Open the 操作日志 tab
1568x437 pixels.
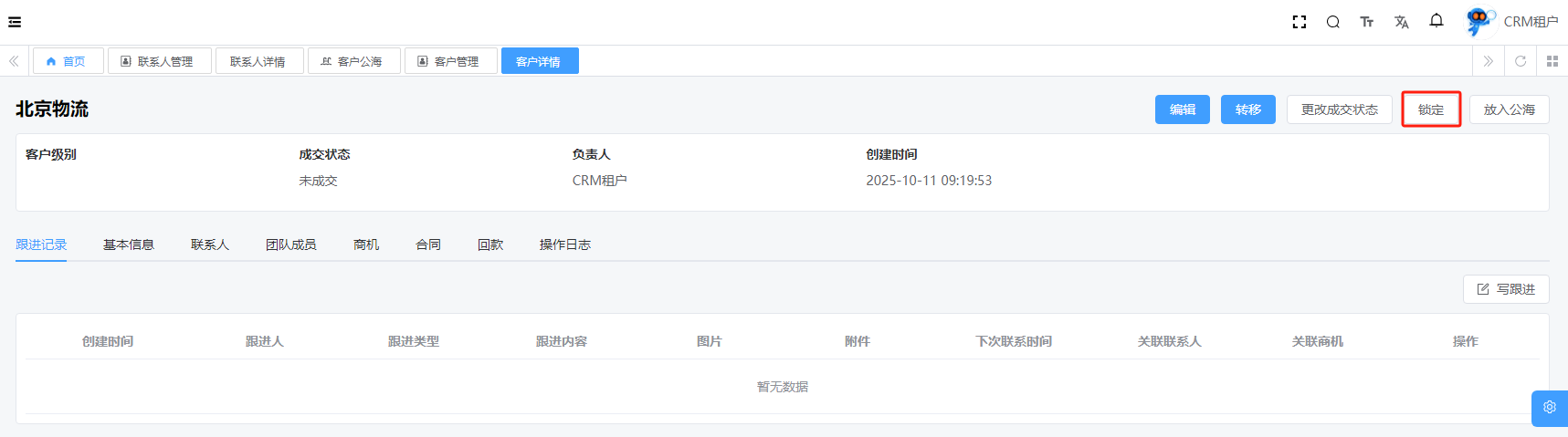click(564, 245)
